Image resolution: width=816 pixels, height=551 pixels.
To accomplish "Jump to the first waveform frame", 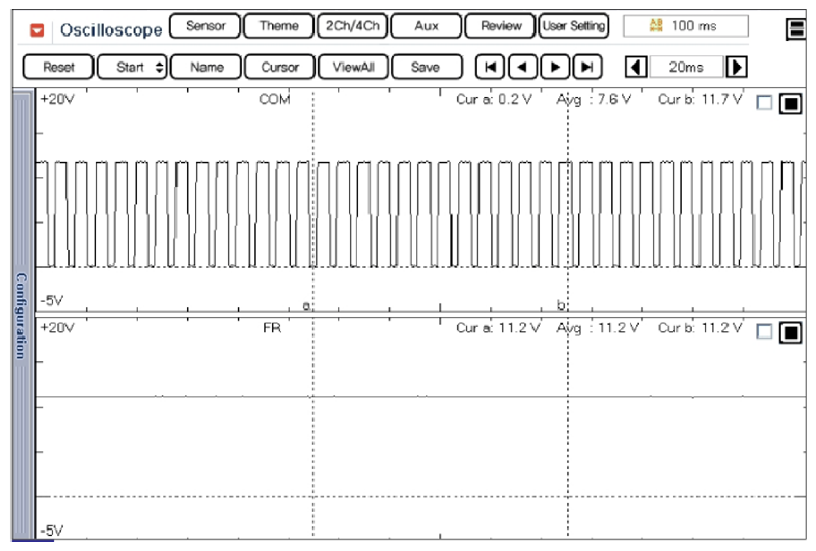I will 489,68.
